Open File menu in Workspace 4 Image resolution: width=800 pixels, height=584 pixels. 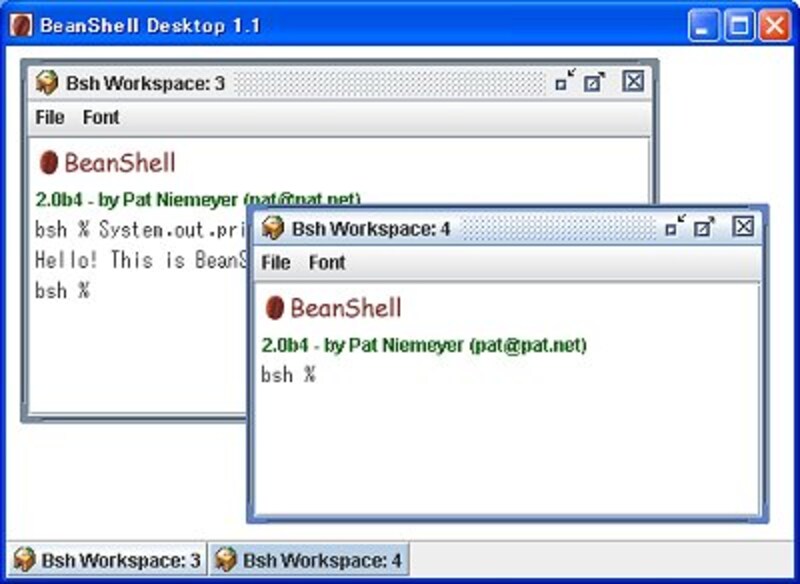coord(276,263)
